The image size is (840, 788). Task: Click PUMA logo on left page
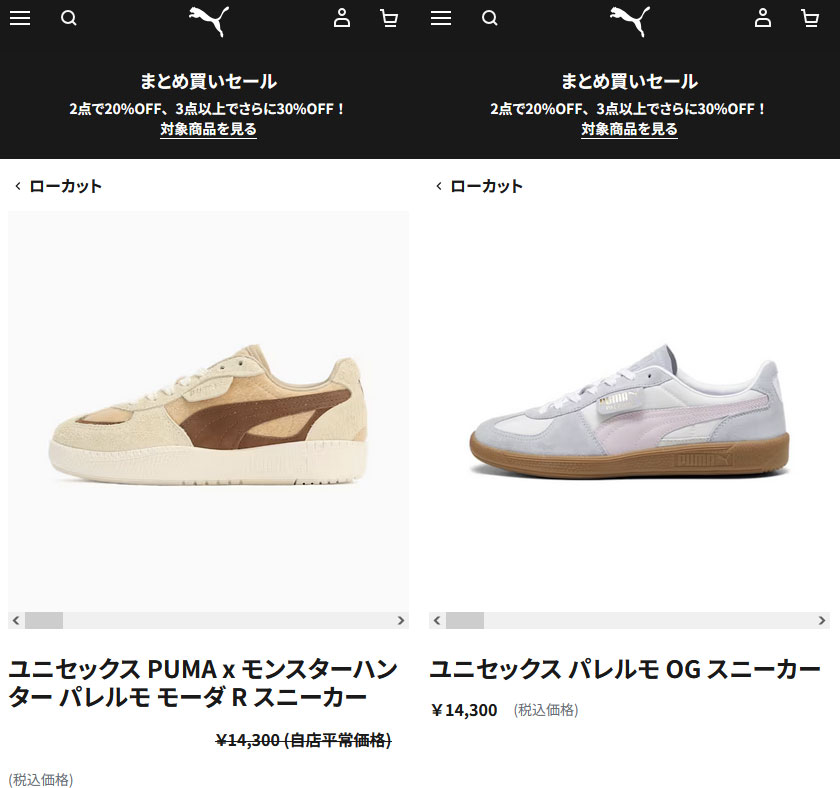209,21
